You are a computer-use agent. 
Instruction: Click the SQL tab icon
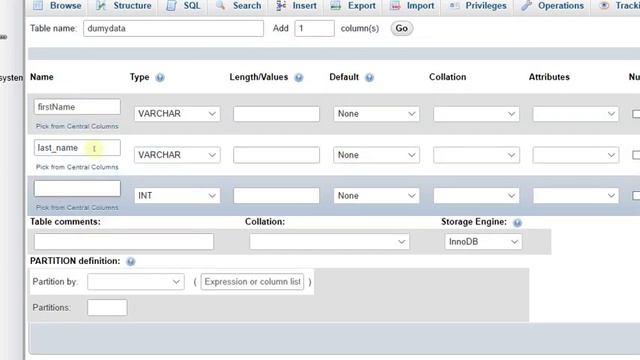coord(171,5)
